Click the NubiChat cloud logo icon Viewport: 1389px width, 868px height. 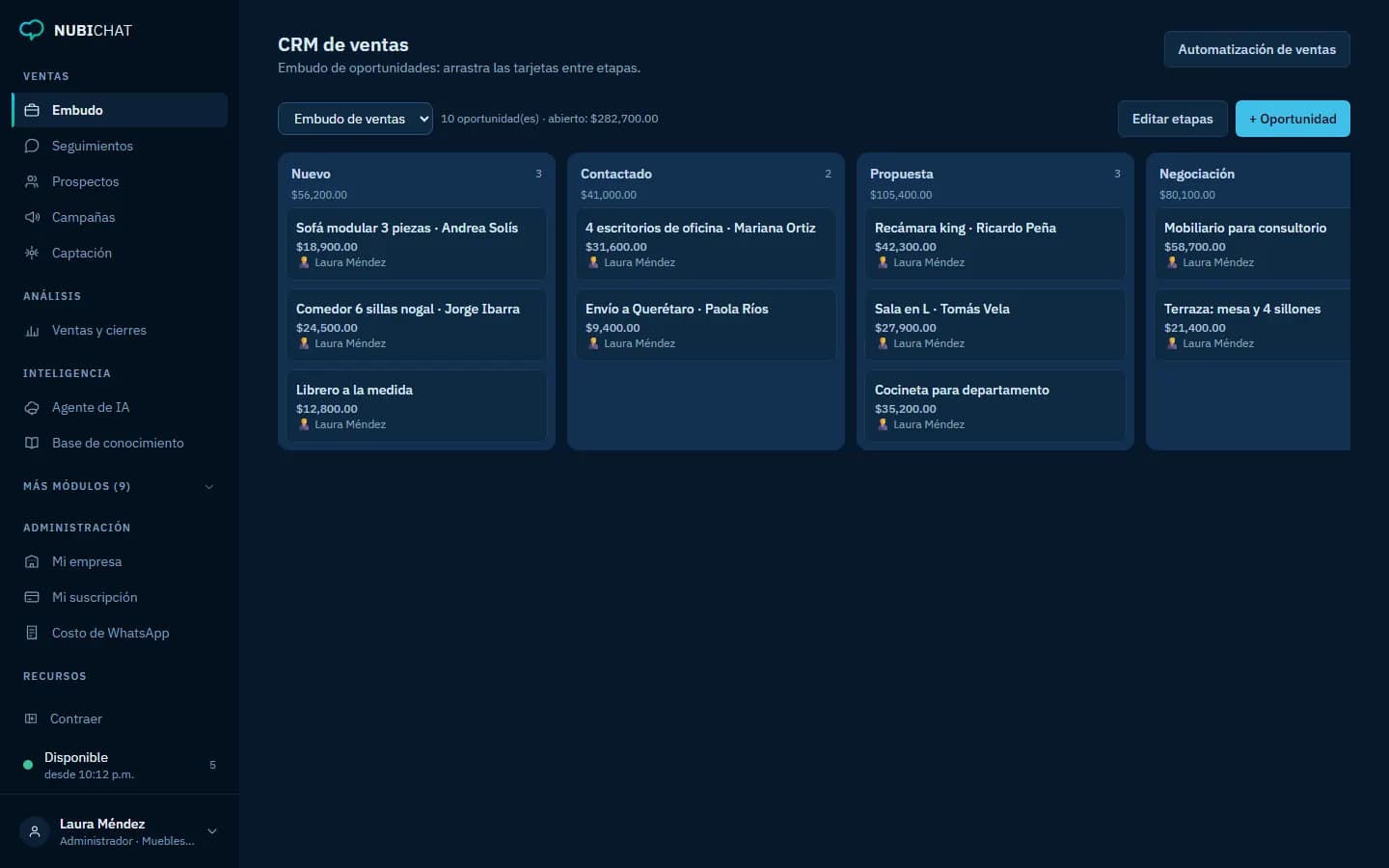[32, 30]
